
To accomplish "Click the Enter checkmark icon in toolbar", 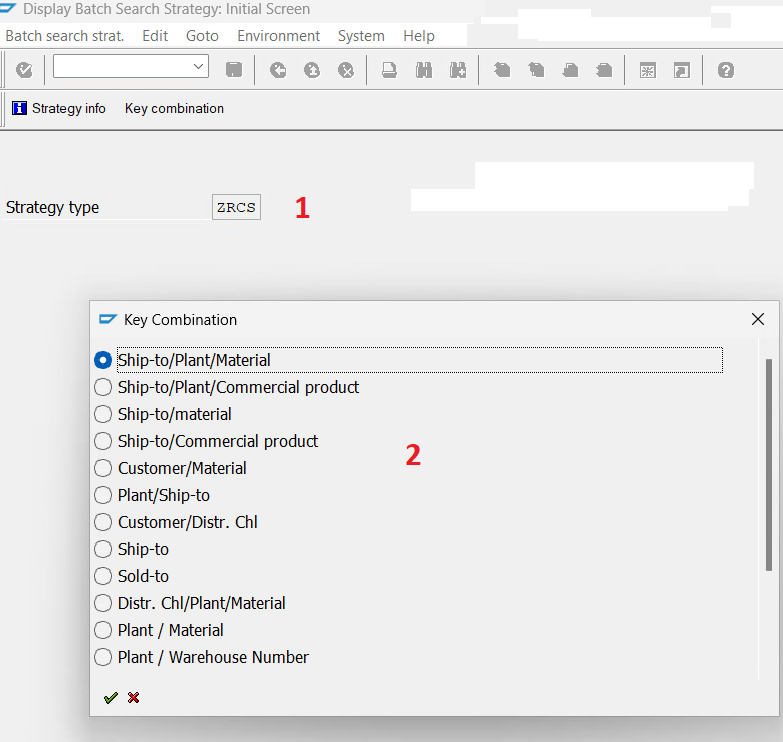I will (24, 70).
